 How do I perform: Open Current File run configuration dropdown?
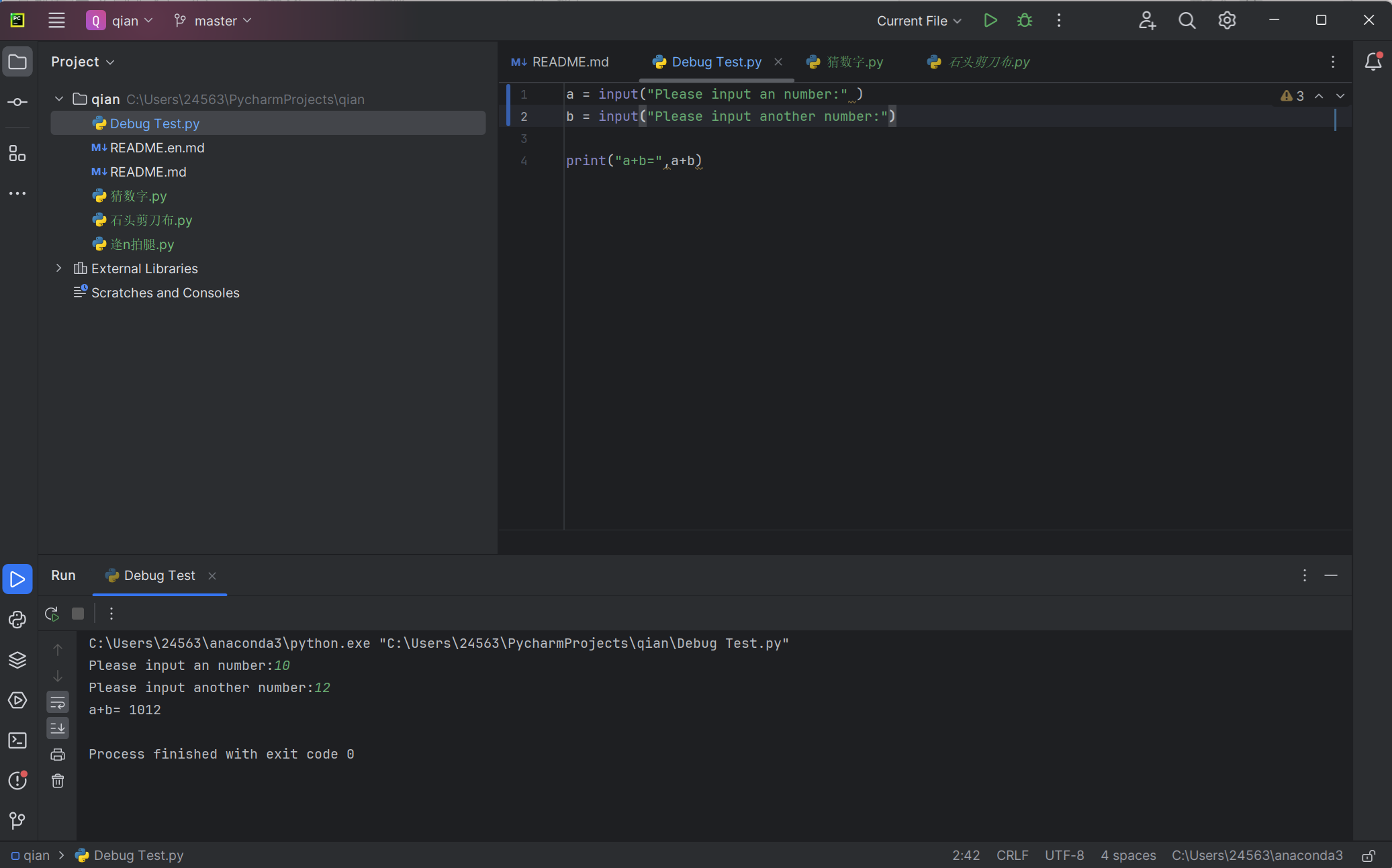click(x=919, y=21)
